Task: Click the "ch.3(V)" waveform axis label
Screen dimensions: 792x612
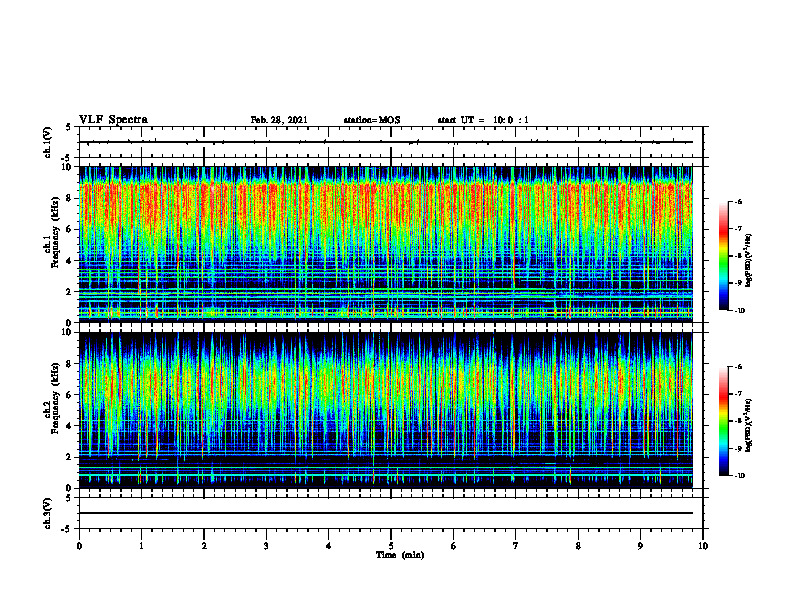Action: pos(48,513)
